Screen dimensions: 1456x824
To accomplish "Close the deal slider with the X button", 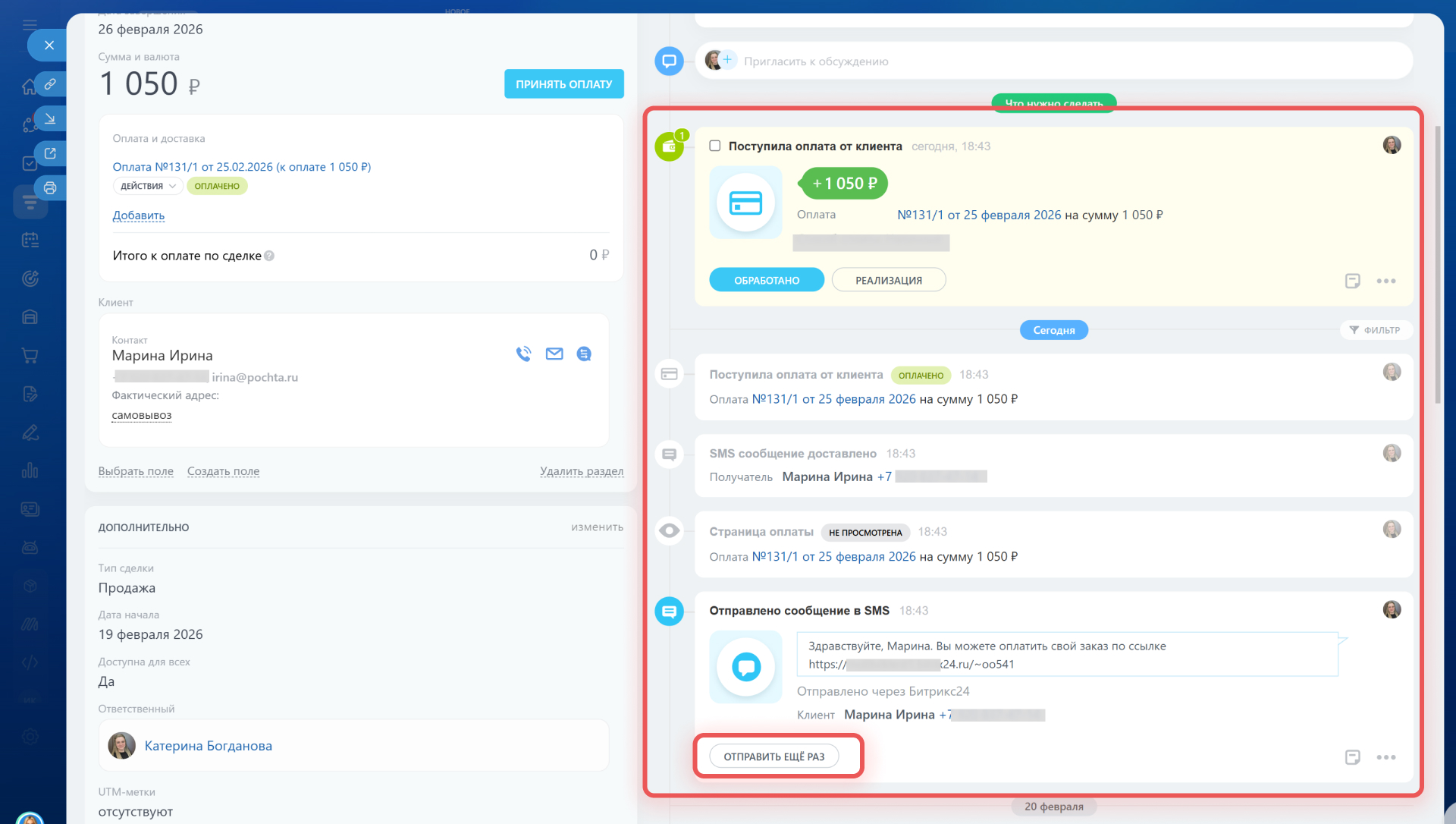I will coord(49,46).
